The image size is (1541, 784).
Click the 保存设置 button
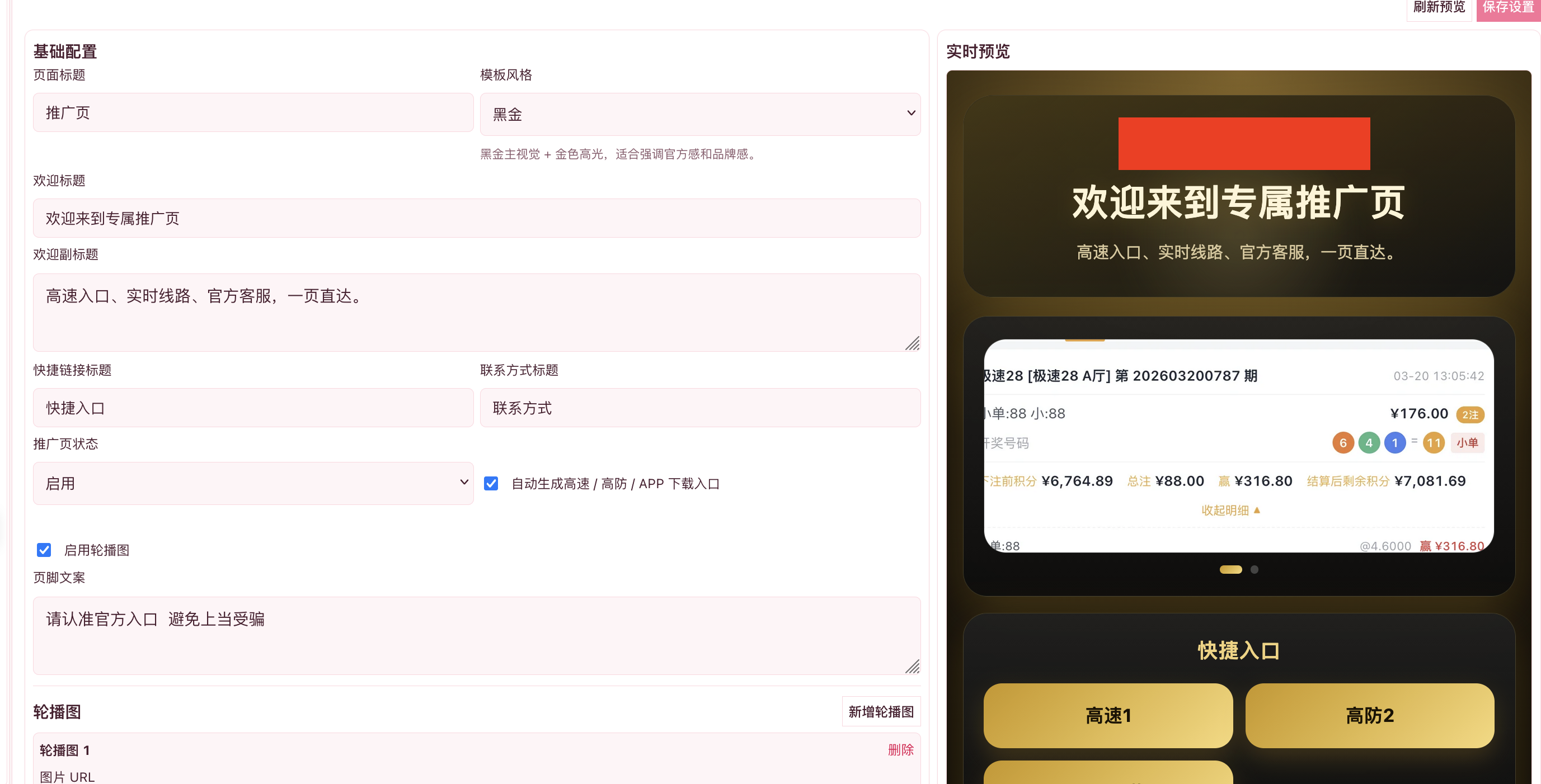pos(1508,8)
